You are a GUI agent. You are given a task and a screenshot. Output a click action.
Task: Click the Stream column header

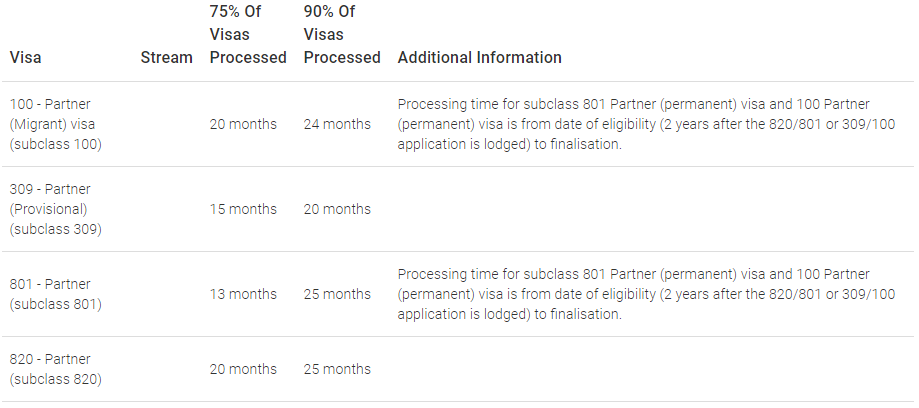tap(166, 57)
